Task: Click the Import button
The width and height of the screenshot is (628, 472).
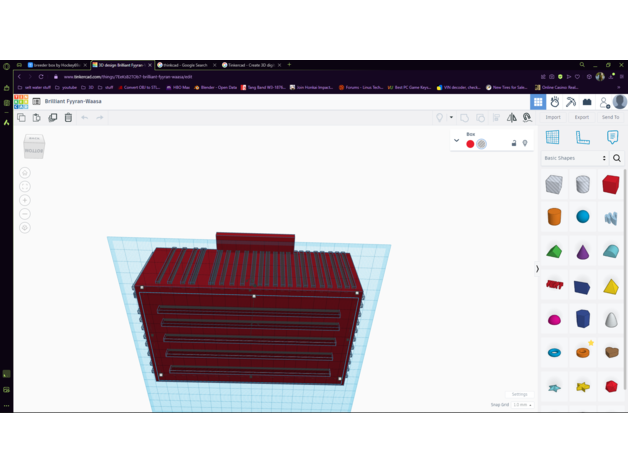Action: point(553,117)
